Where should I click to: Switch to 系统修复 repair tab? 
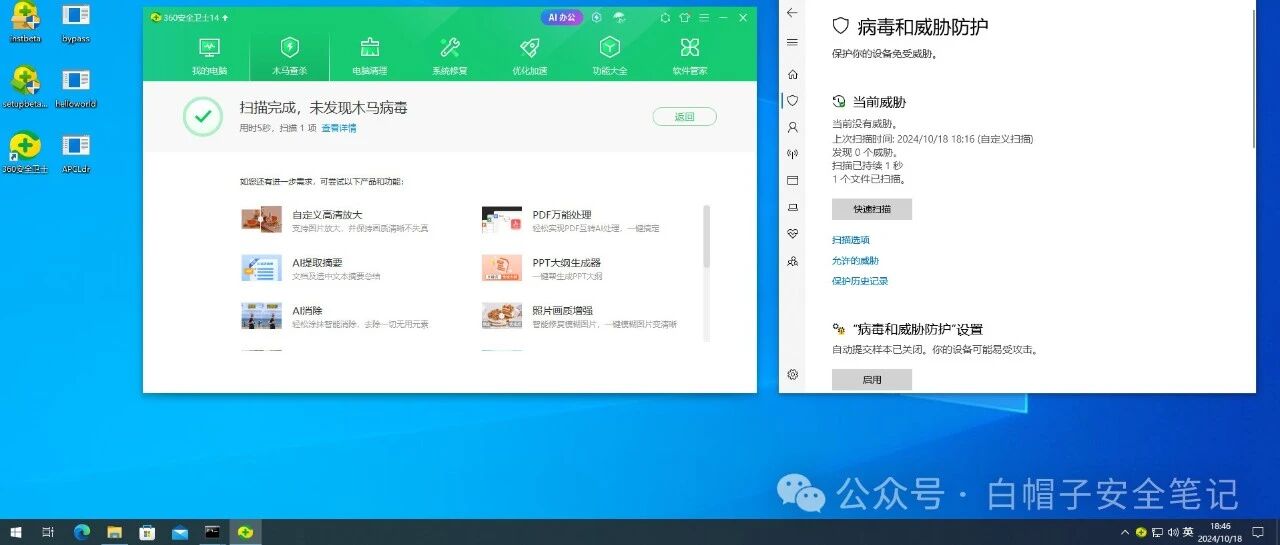click(x=449, y=56)
